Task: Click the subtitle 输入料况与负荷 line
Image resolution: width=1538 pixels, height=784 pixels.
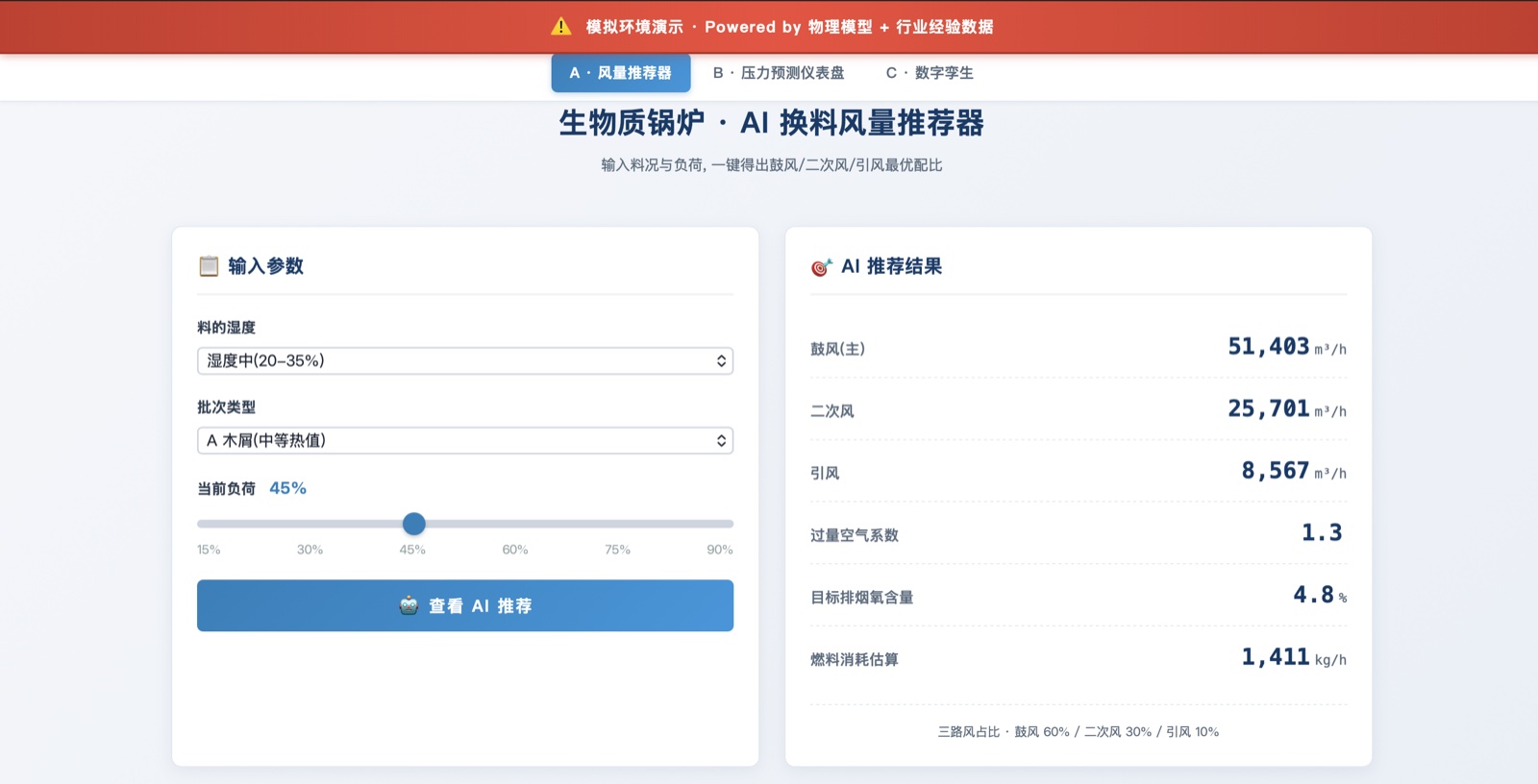Action: [772, 165]
